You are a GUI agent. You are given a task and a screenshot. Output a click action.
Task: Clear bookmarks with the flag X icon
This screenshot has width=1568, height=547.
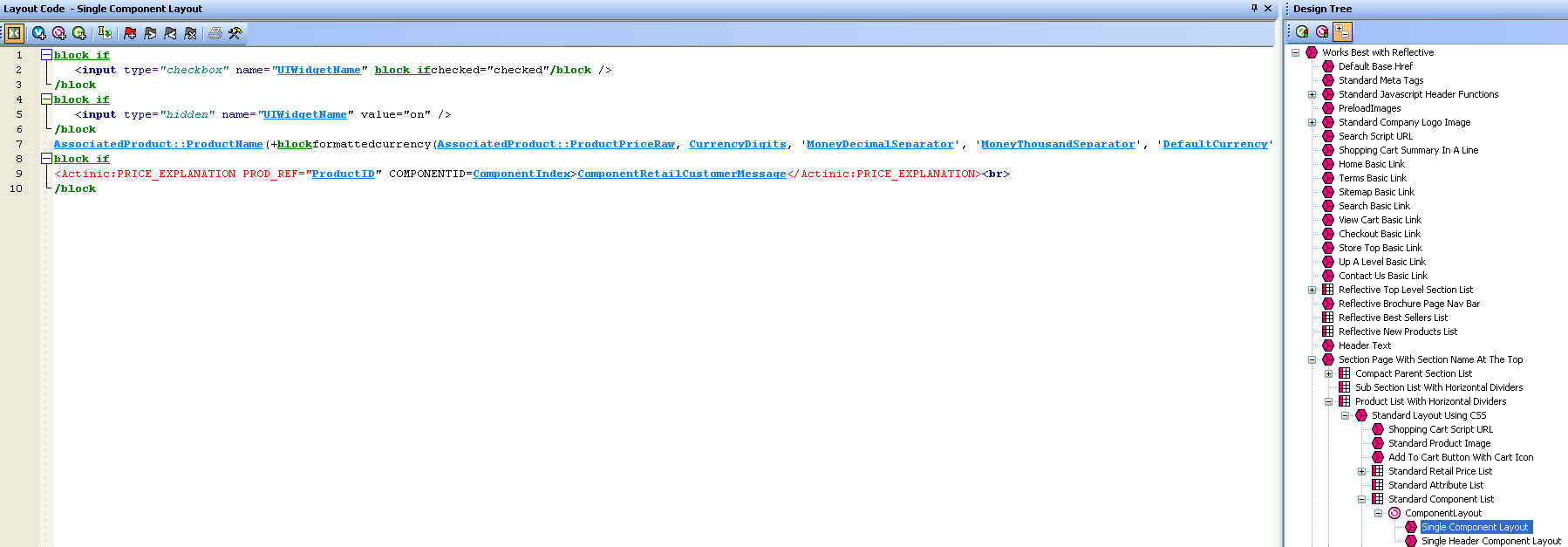190,33
